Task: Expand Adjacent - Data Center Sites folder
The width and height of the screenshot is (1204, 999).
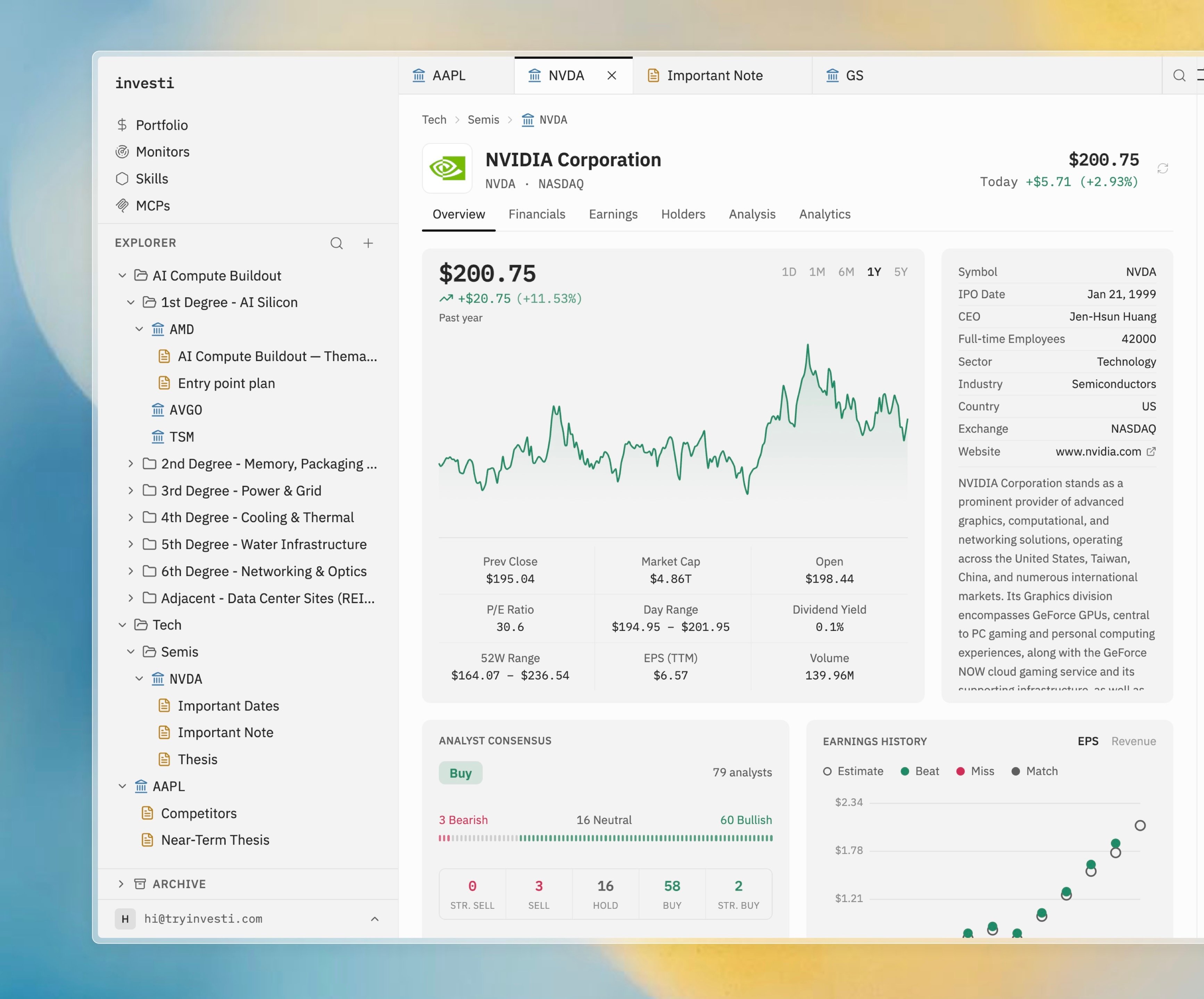Action: tap(131, 598)
